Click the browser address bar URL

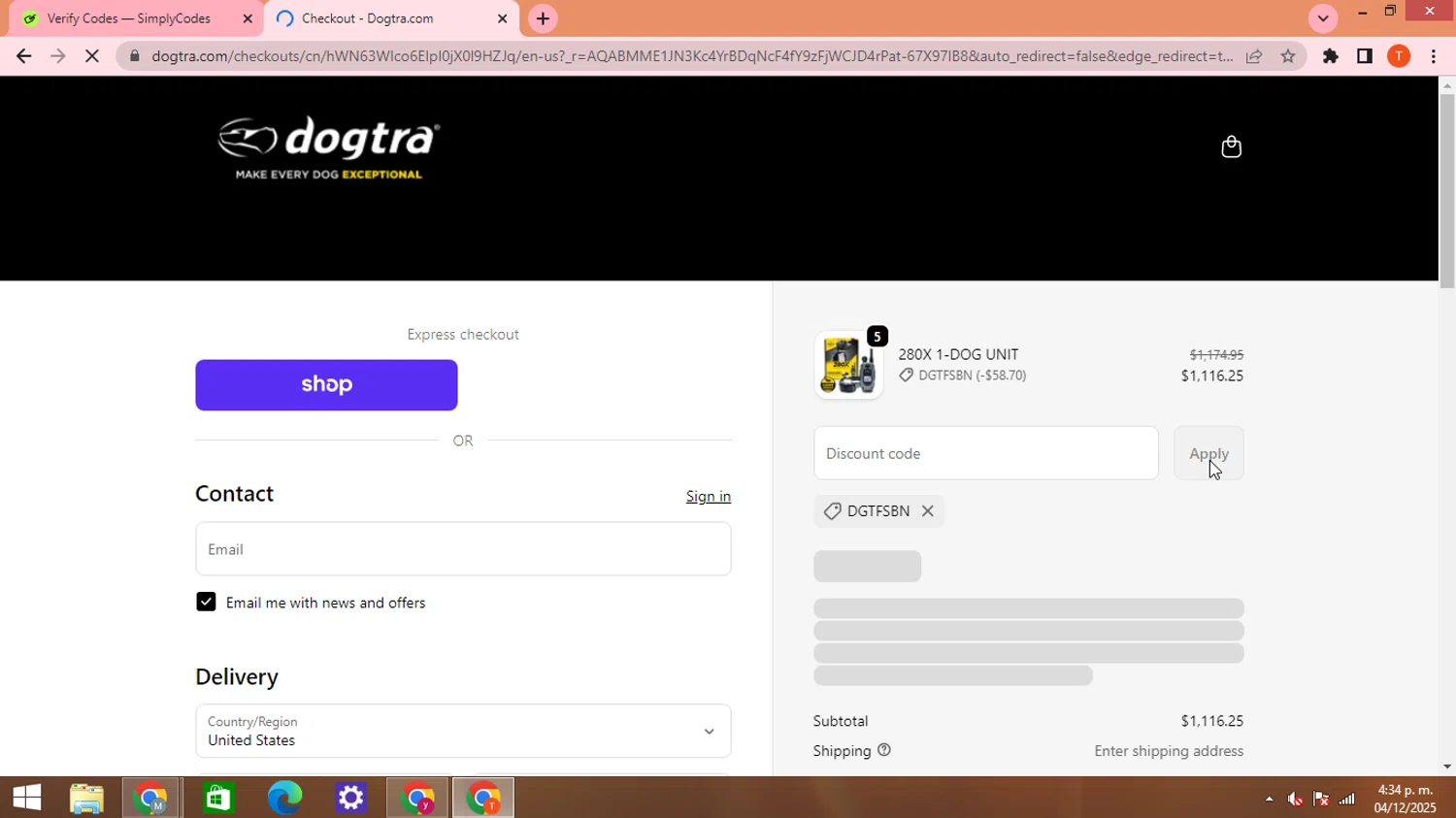pos(692,56)
